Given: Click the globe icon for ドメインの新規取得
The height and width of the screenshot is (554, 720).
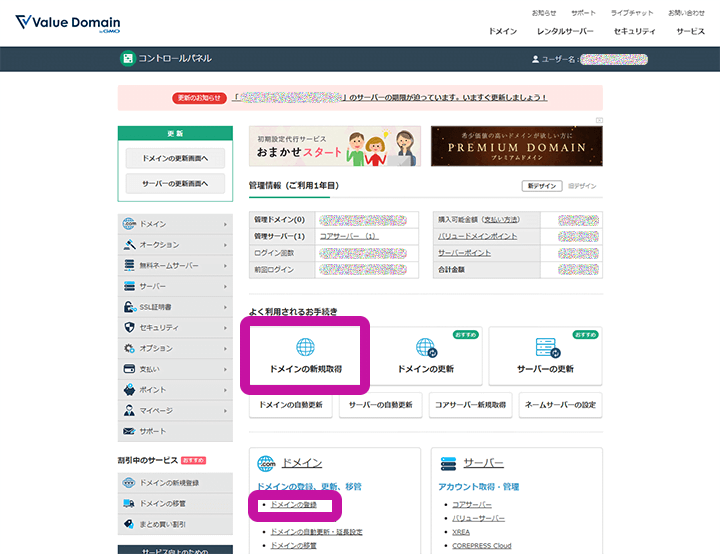Looking at the screenshot, I should [x=305, y=348].
